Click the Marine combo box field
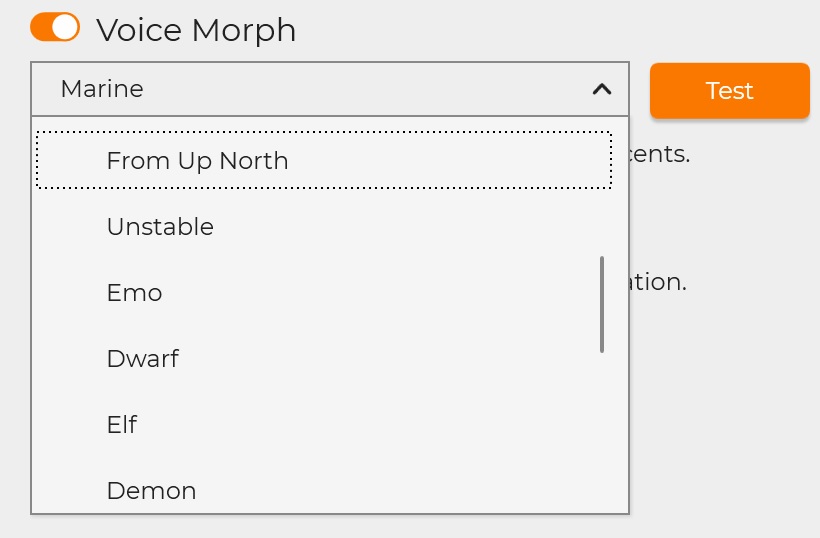This screenshot has width=820, height=538. 330,89
